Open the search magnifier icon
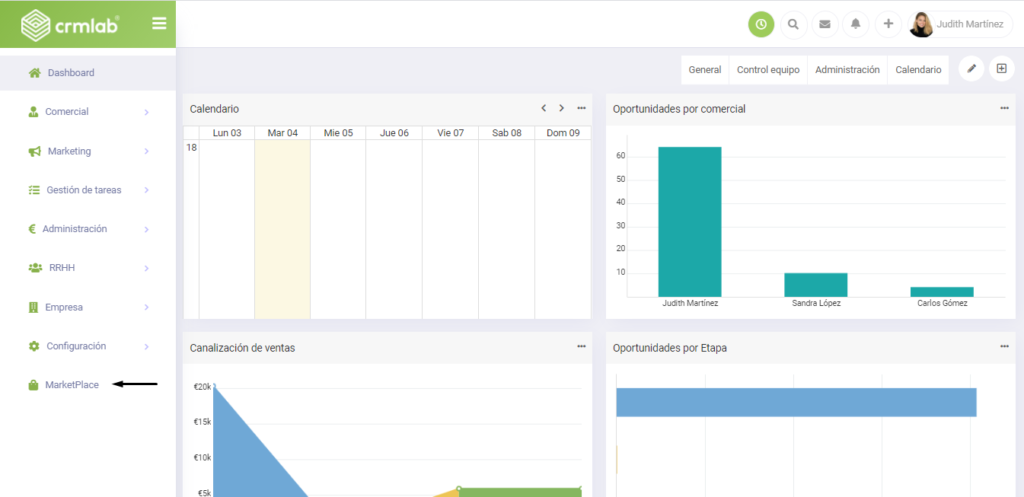This screenshot has height=497, width=1024. point(793,24)
